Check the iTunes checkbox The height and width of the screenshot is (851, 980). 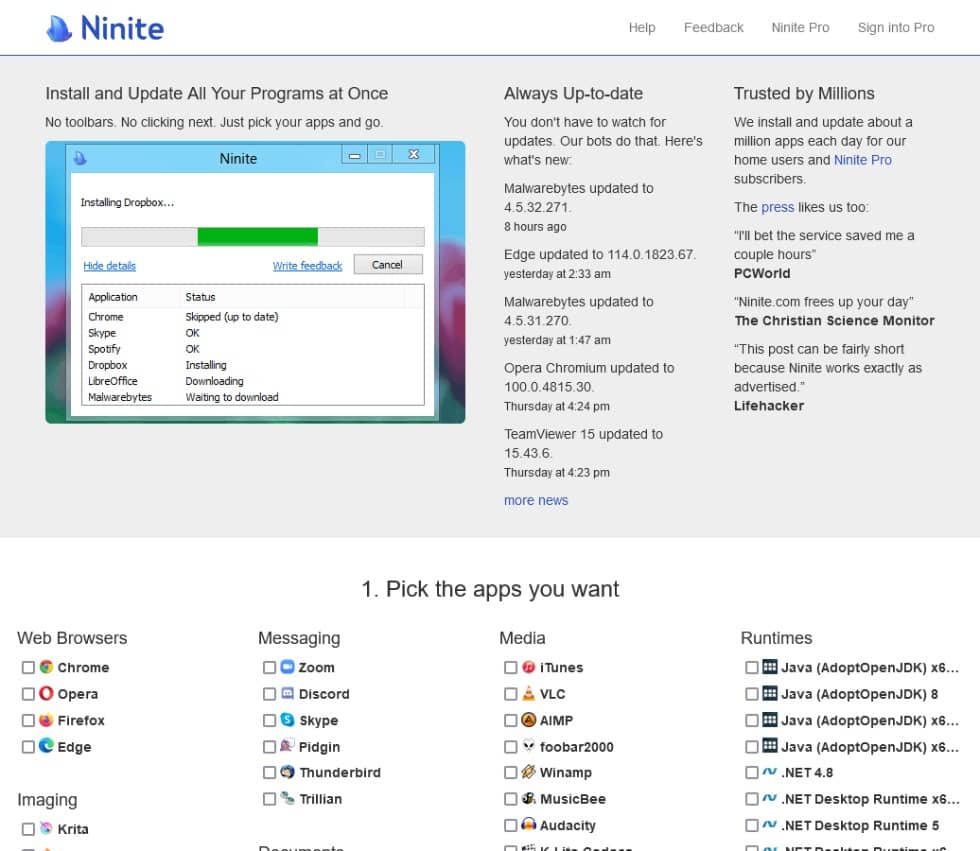(511, 667)
